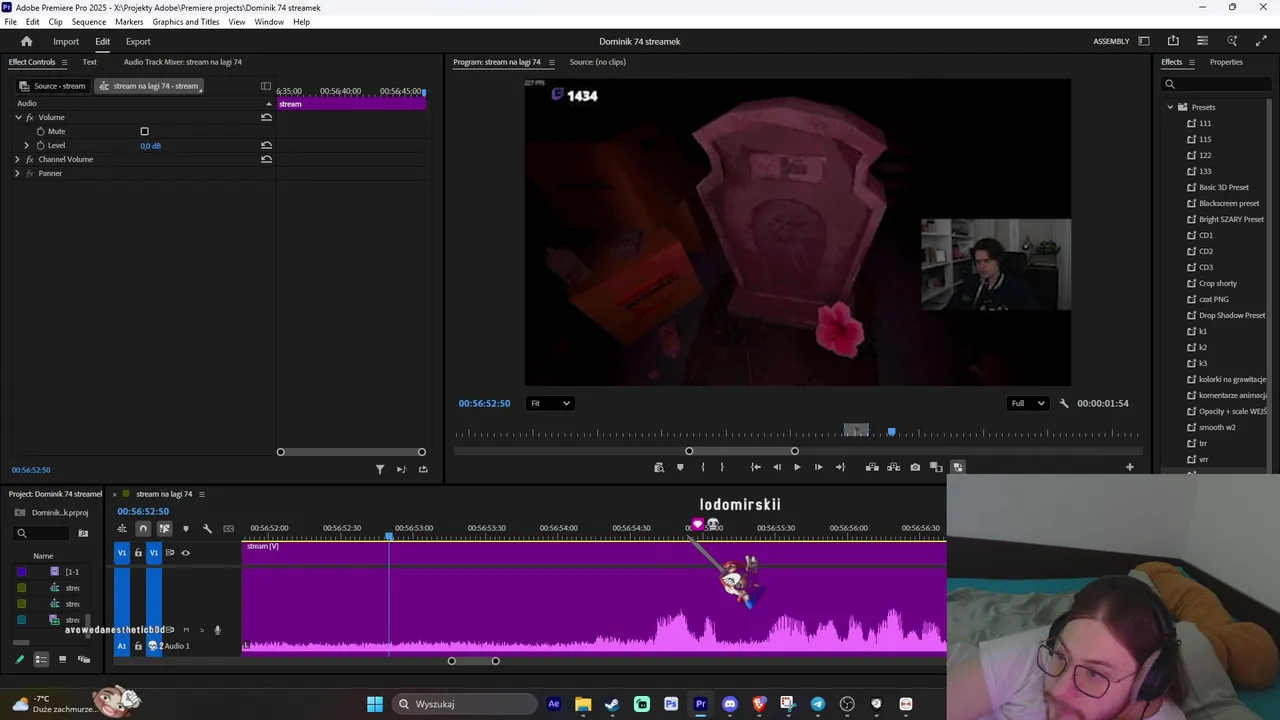
Task: Open the timeline captions track options
Action: [229, 528]
